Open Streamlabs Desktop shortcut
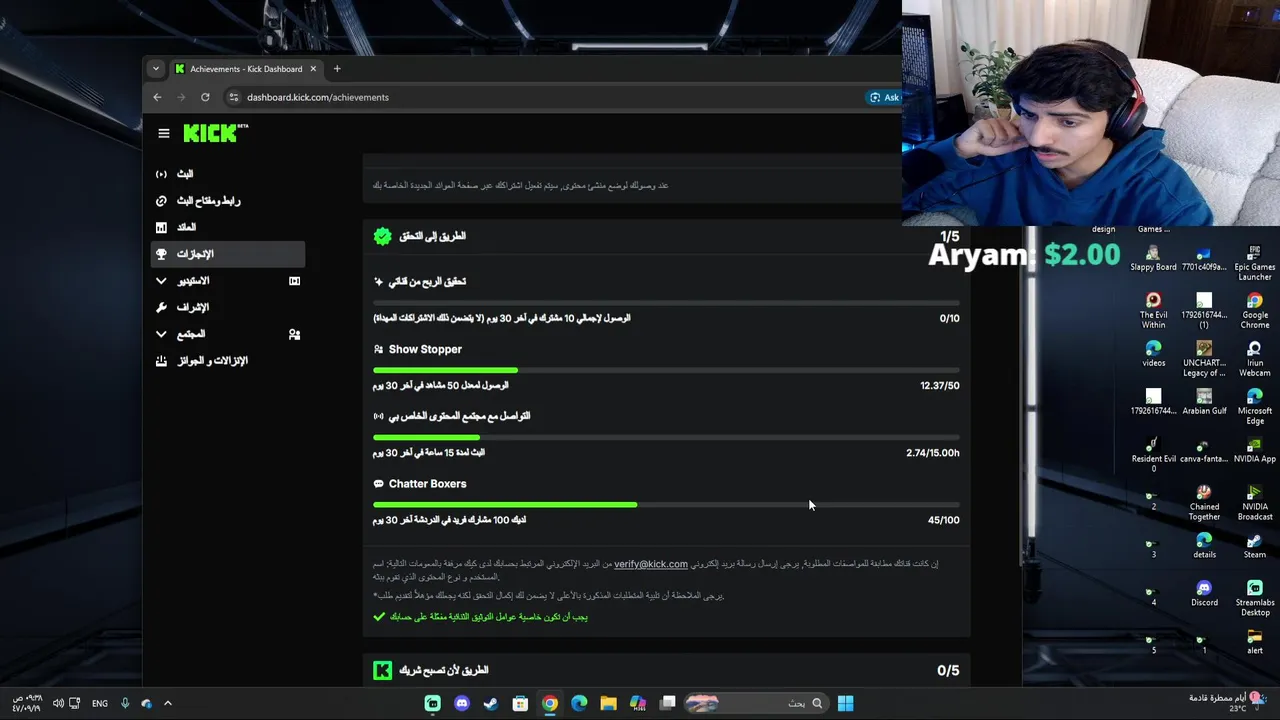 pos(1255,598)
